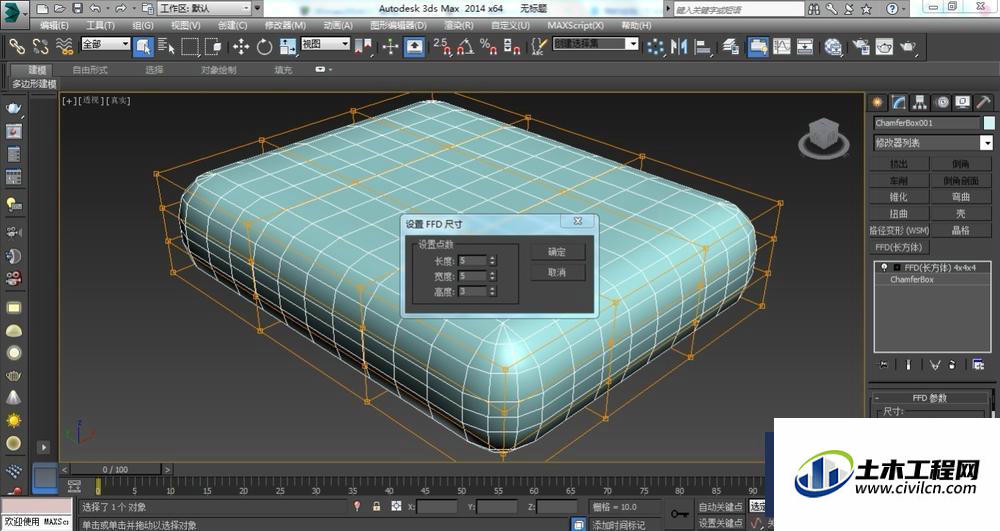Select the Rotate tool

[264, 47]
